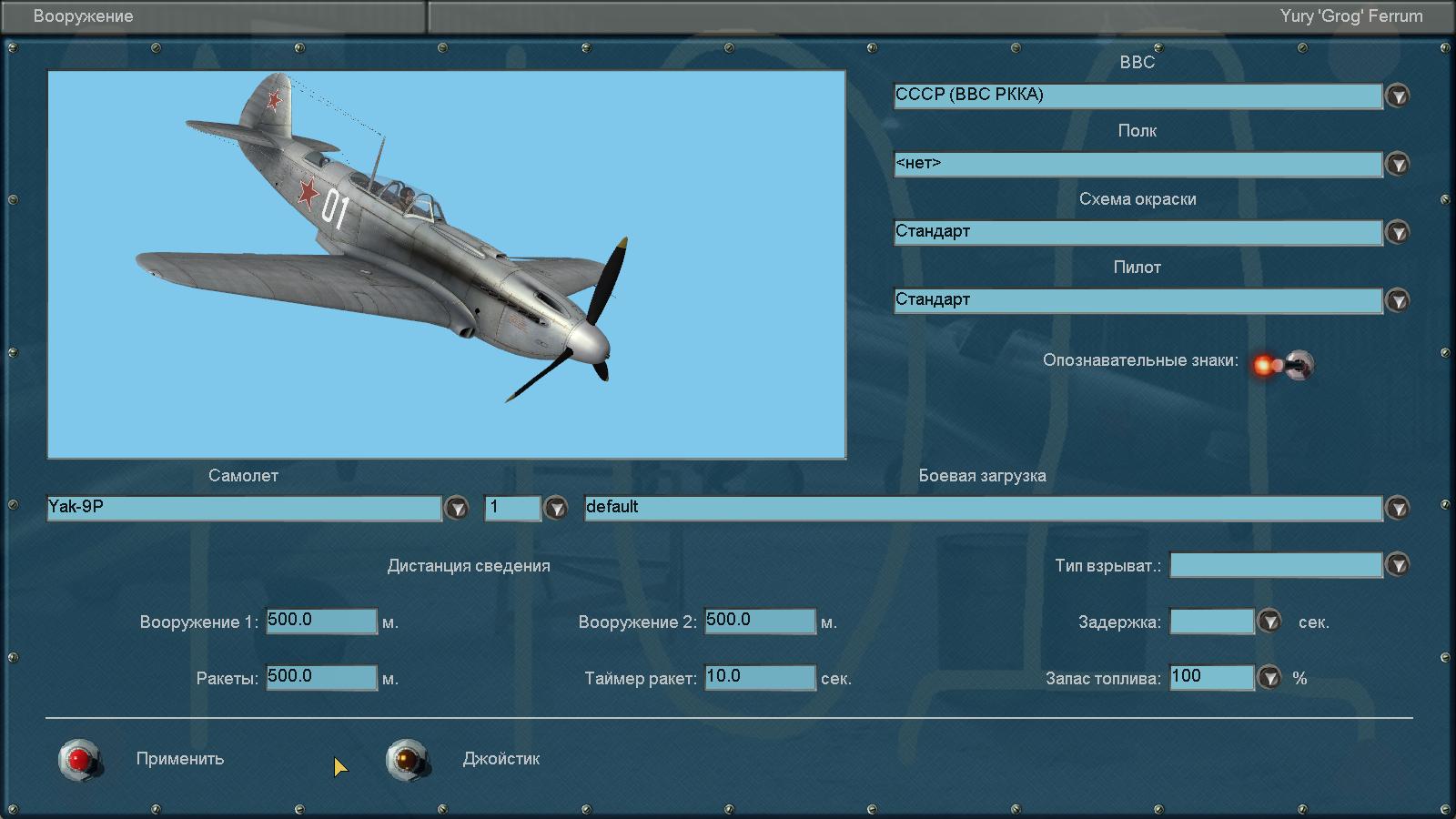
Task: Click the Запас топлива value field
Action: point(1212,677)
